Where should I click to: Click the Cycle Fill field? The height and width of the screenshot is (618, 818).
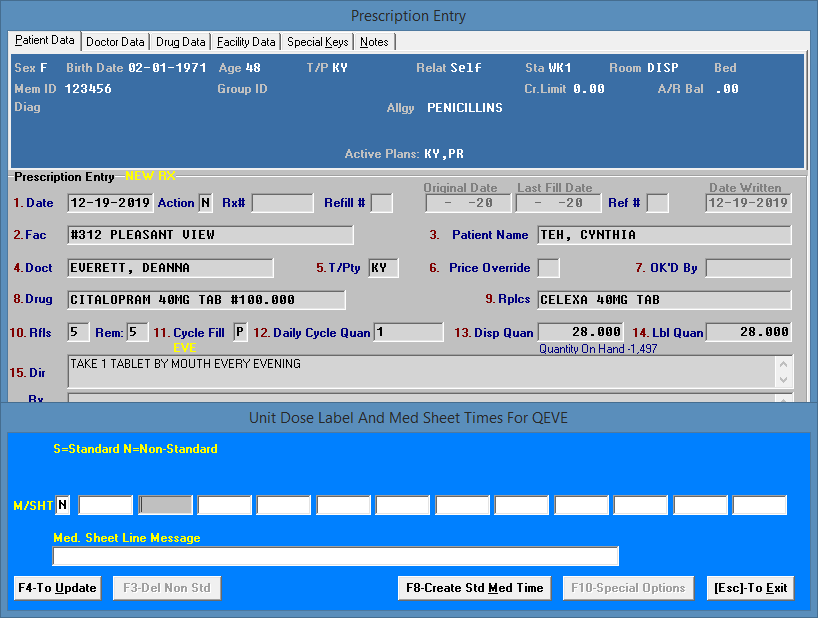pyautogui.click(x=240, y=332)
